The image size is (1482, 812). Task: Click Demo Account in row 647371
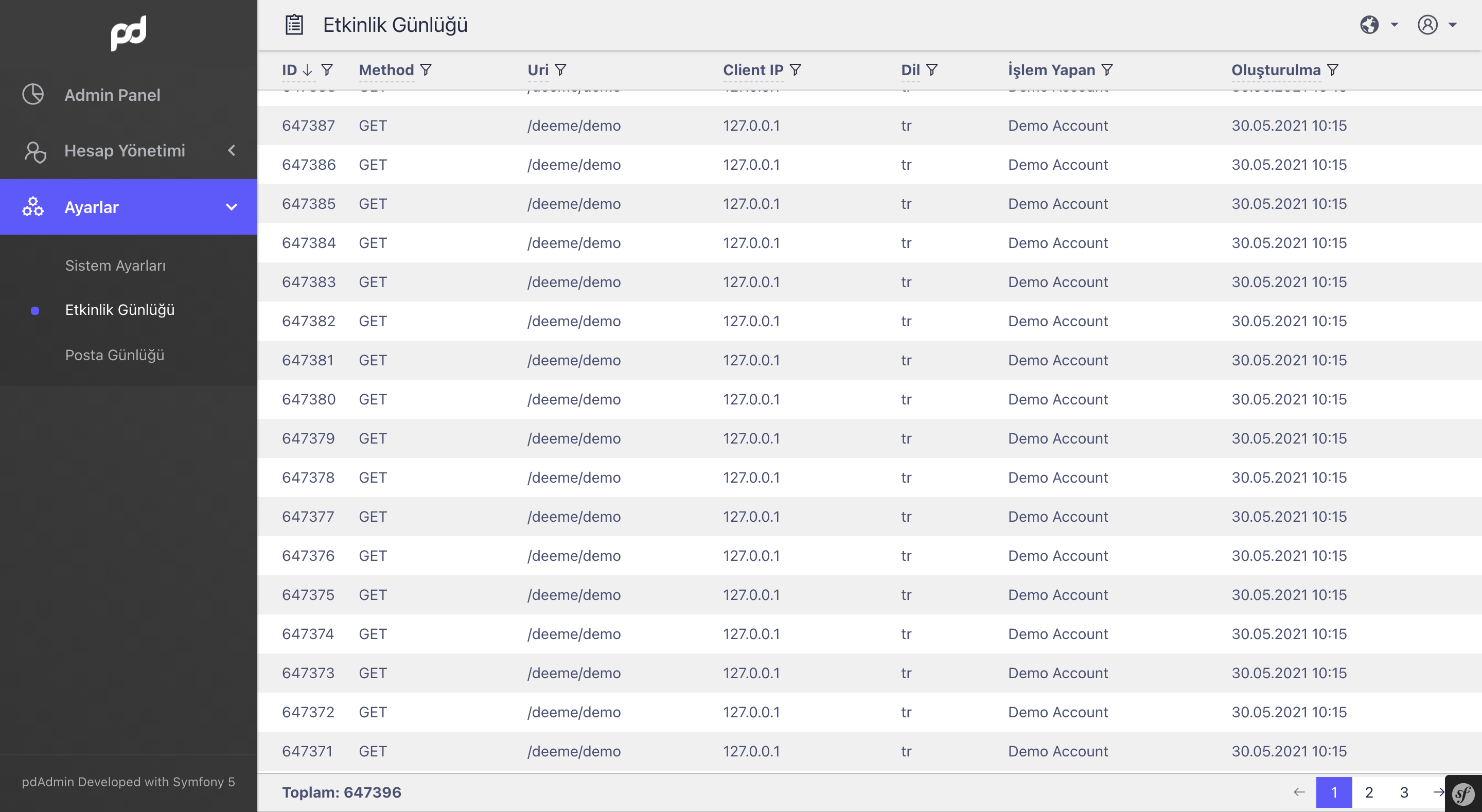(x=1058, y=752)
